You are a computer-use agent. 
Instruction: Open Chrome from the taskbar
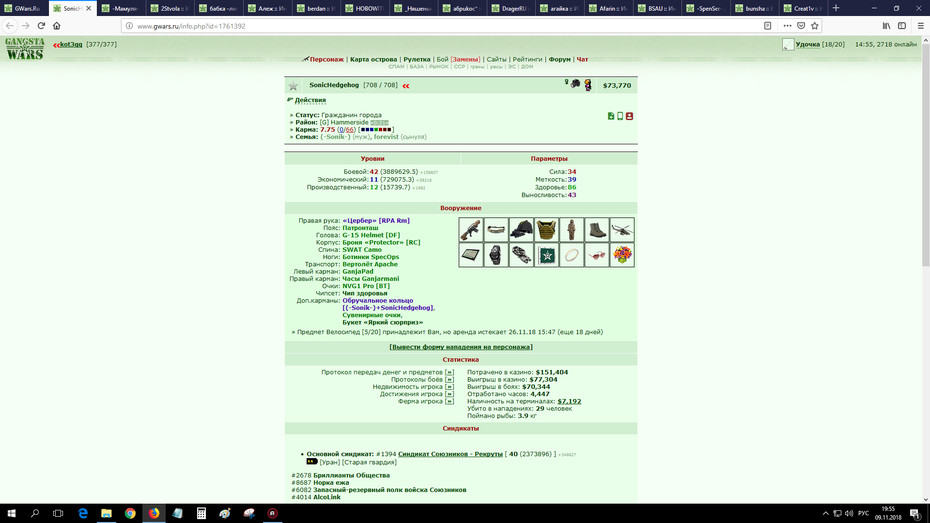pyautogui.click(x=130, y=514)
